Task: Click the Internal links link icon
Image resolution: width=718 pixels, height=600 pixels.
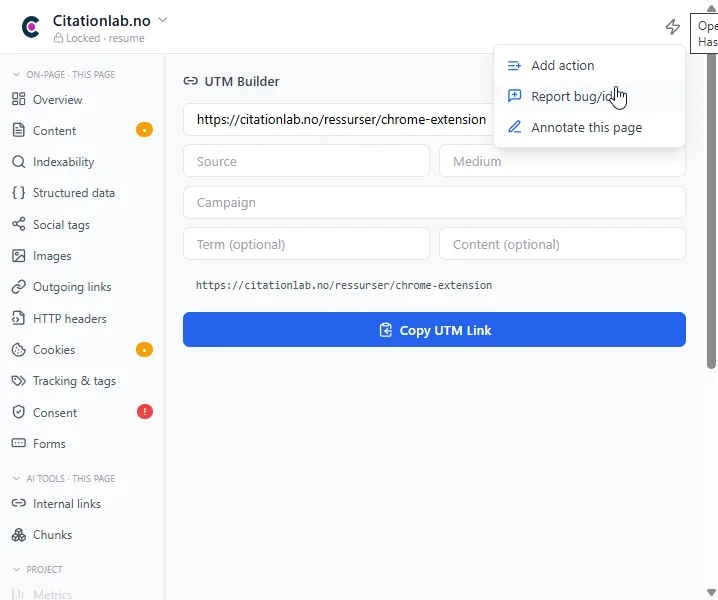Action: (x=18, y=503)
